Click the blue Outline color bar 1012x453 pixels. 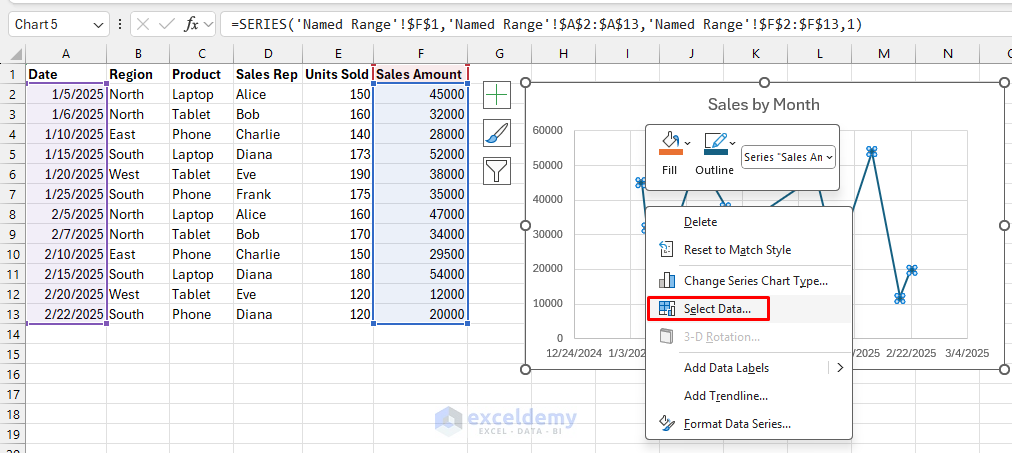[x=715, y=152]
